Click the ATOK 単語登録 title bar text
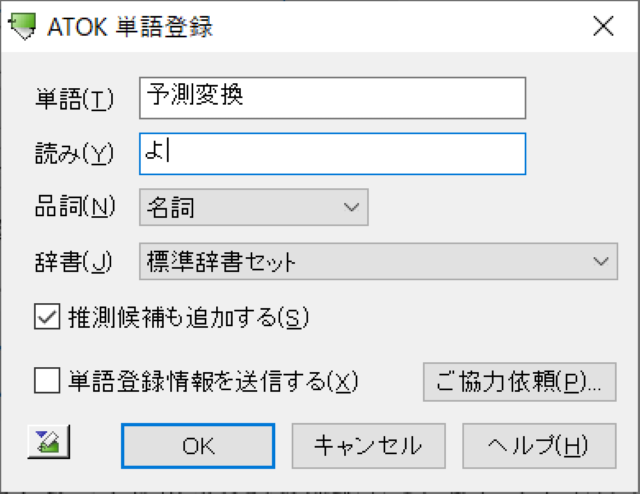This screenshot has width=640, height=494. pyautogui.click(x=130, y=27)
